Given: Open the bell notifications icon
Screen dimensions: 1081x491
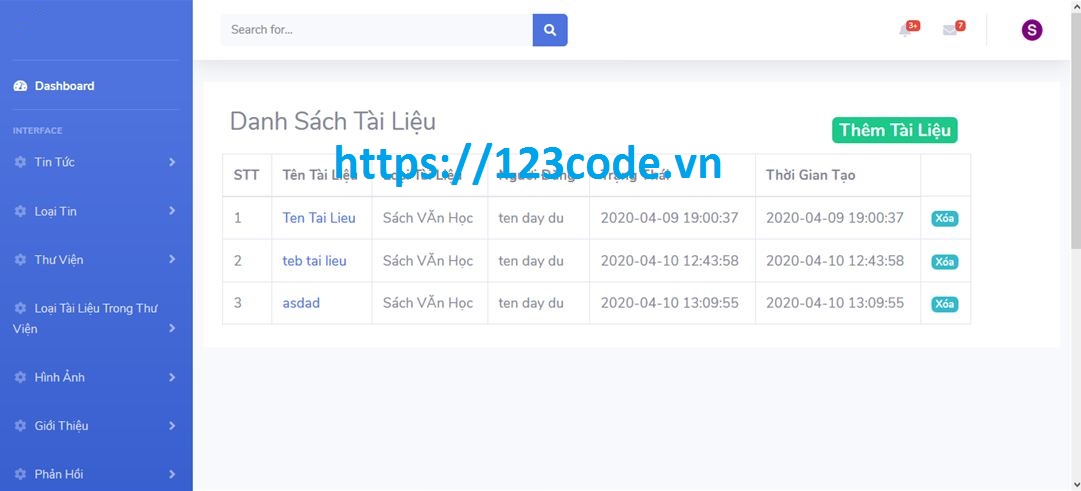Looking at the screenshot, I should point(905,30).
